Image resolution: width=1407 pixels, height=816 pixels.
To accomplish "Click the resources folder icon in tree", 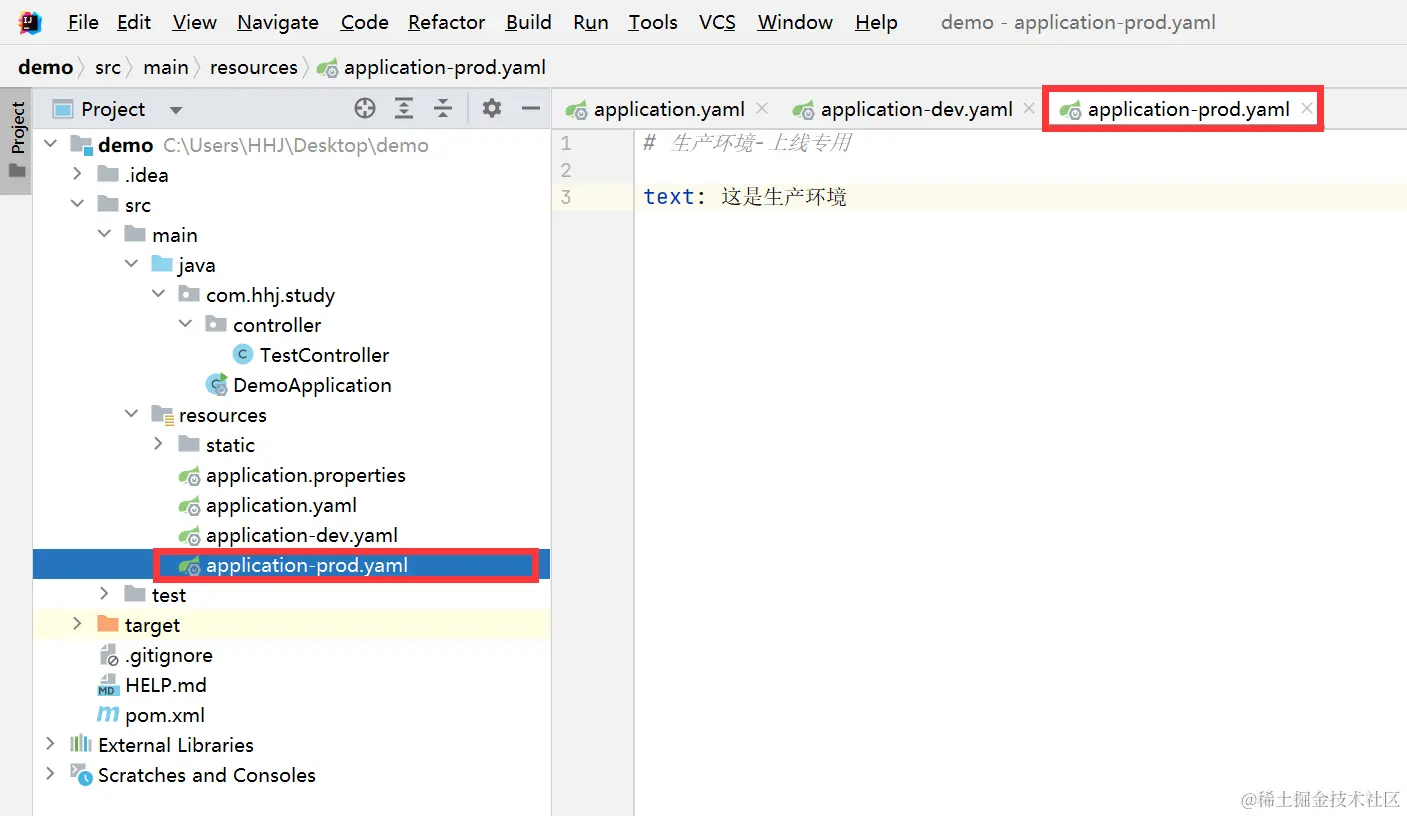I will [x=162, y=415].
